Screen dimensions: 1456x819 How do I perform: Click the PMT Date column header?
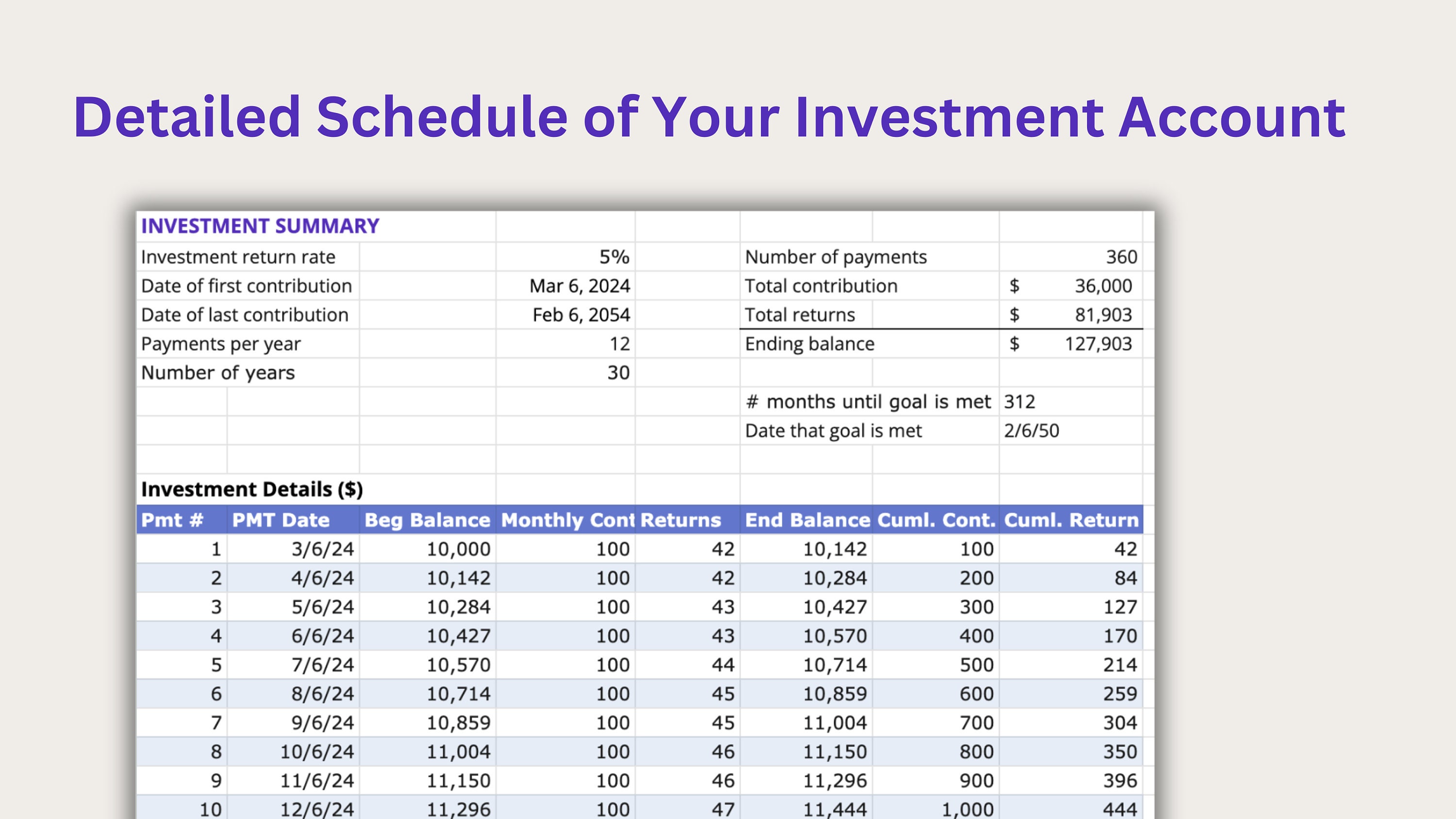tap(281, 520)
